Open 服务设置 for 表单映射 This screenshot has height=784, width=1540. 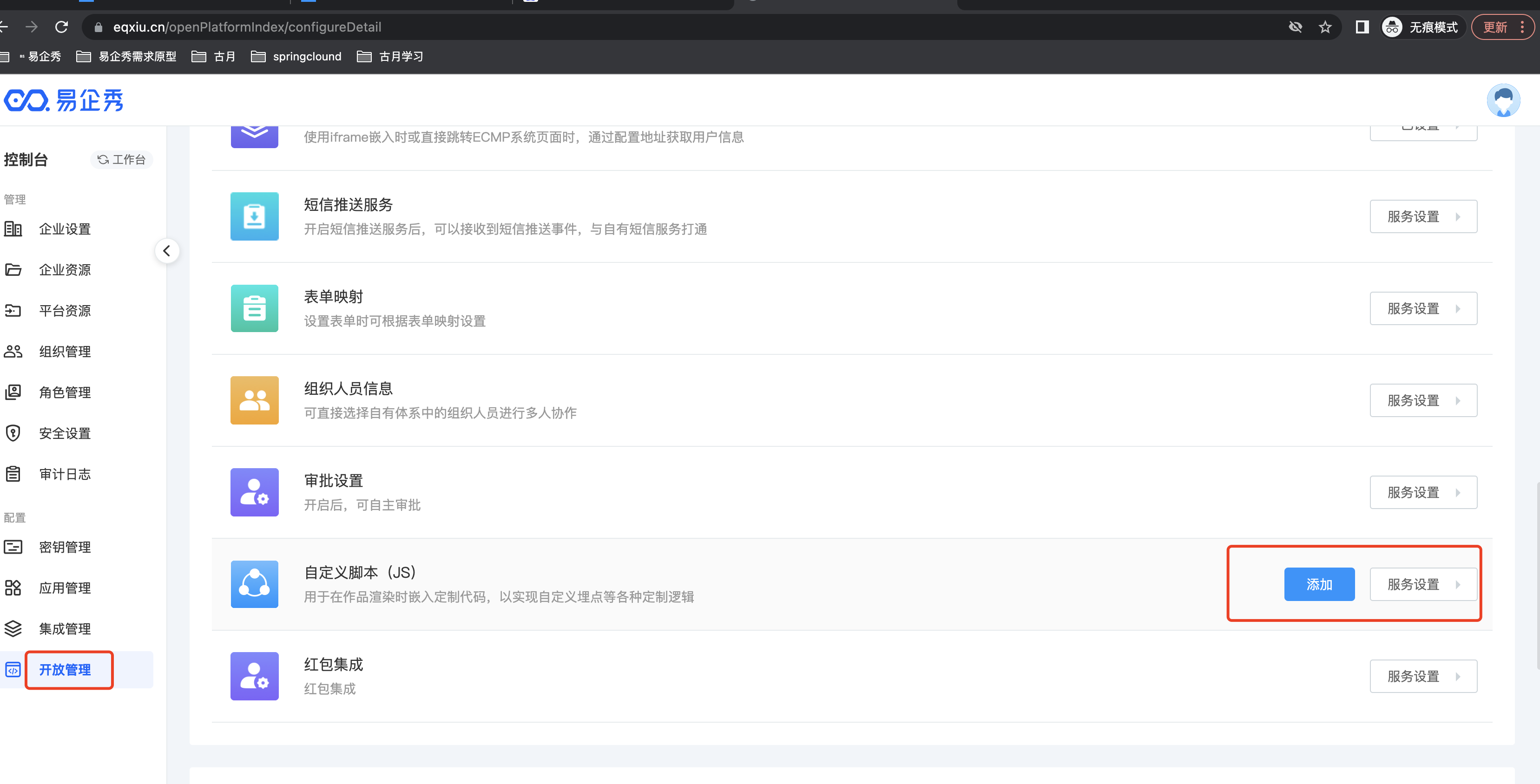(1423, 308)
